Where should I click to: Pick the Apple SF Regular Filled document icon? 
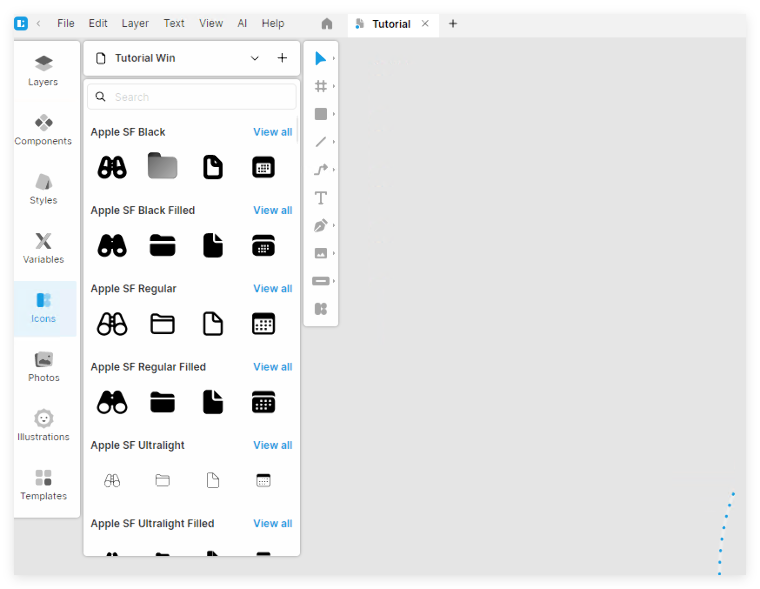pyautogui.click(x=213, y=402)
